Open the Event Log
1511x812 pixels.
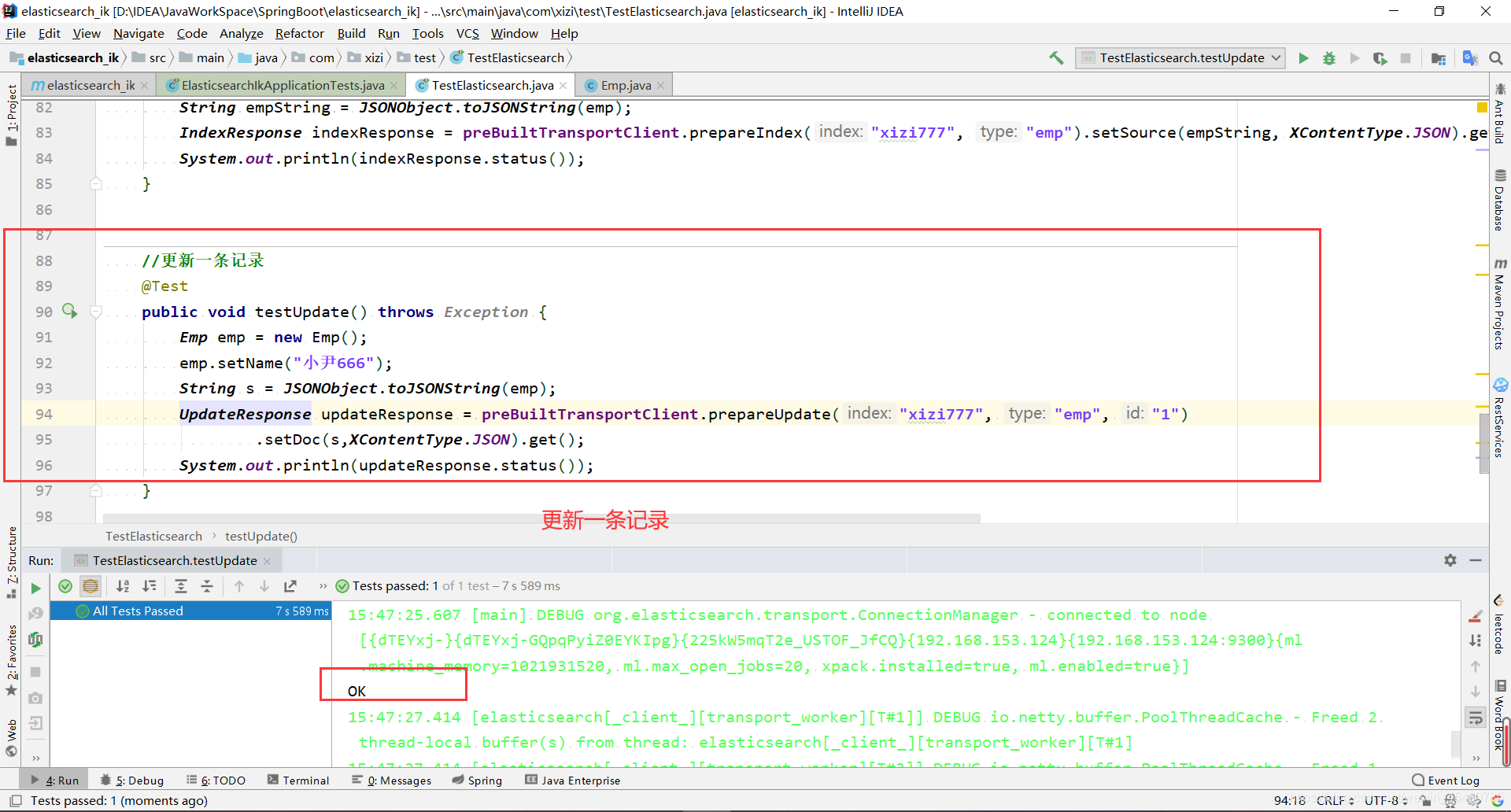pos(1446,780)
